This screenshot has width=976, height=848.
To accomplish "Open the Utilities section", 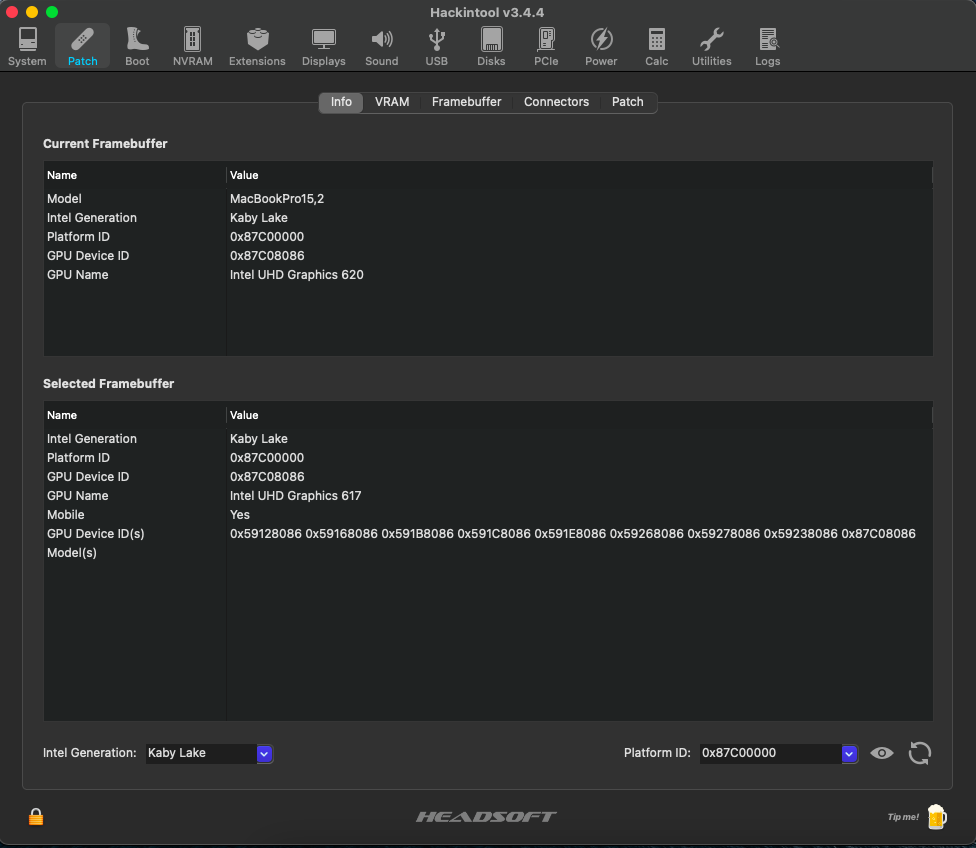I will click(711, 47).
